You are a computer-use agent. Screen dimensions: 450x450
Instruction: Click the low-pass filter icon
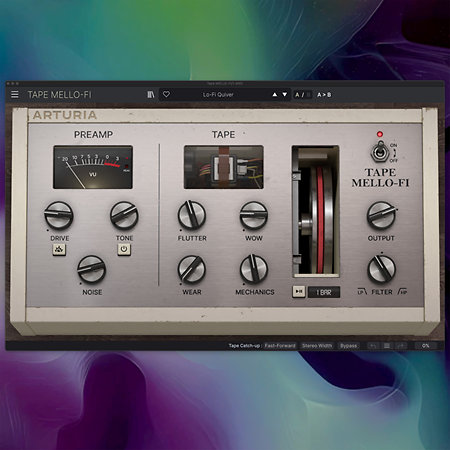point(362,292)
